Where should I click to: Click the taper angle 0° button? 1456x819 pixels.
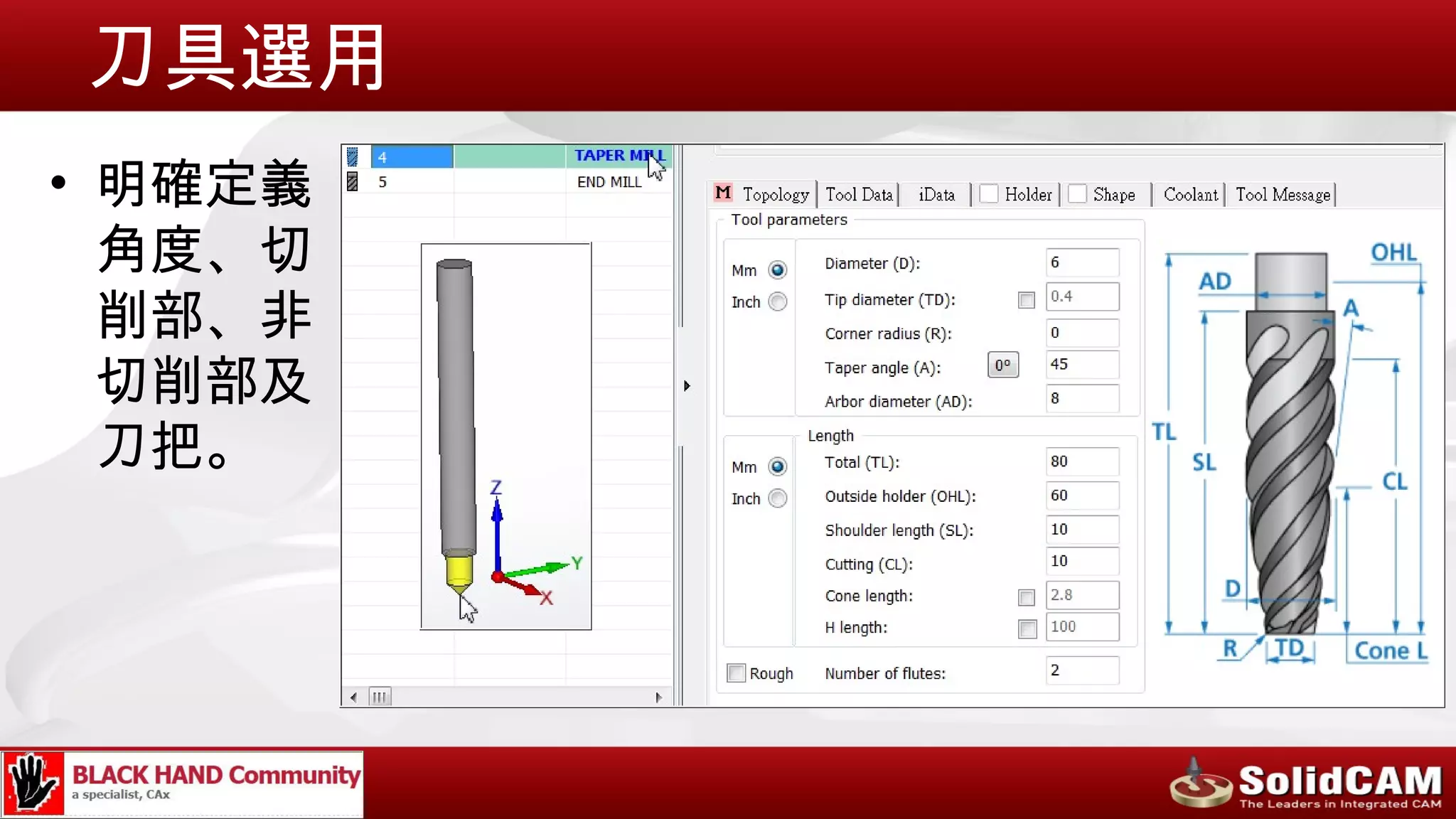1002,365
